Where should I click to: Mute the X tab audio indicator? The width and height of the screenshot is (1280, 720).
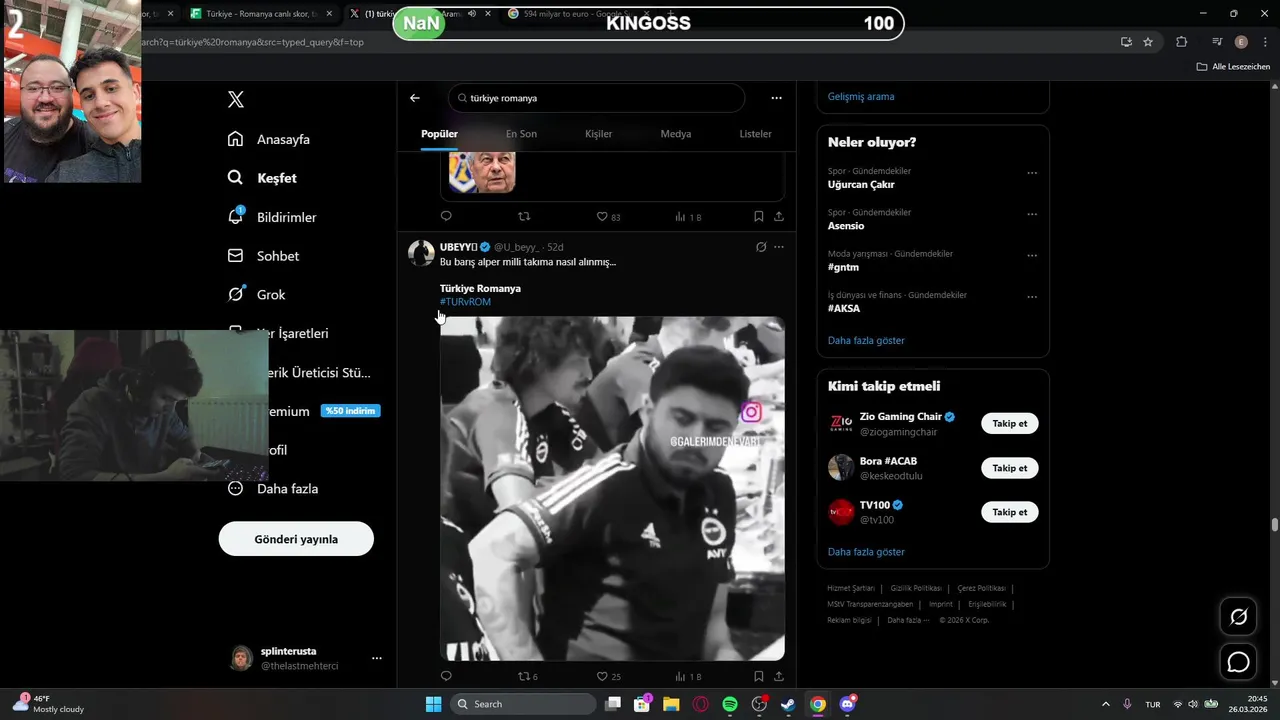[472, 14]
